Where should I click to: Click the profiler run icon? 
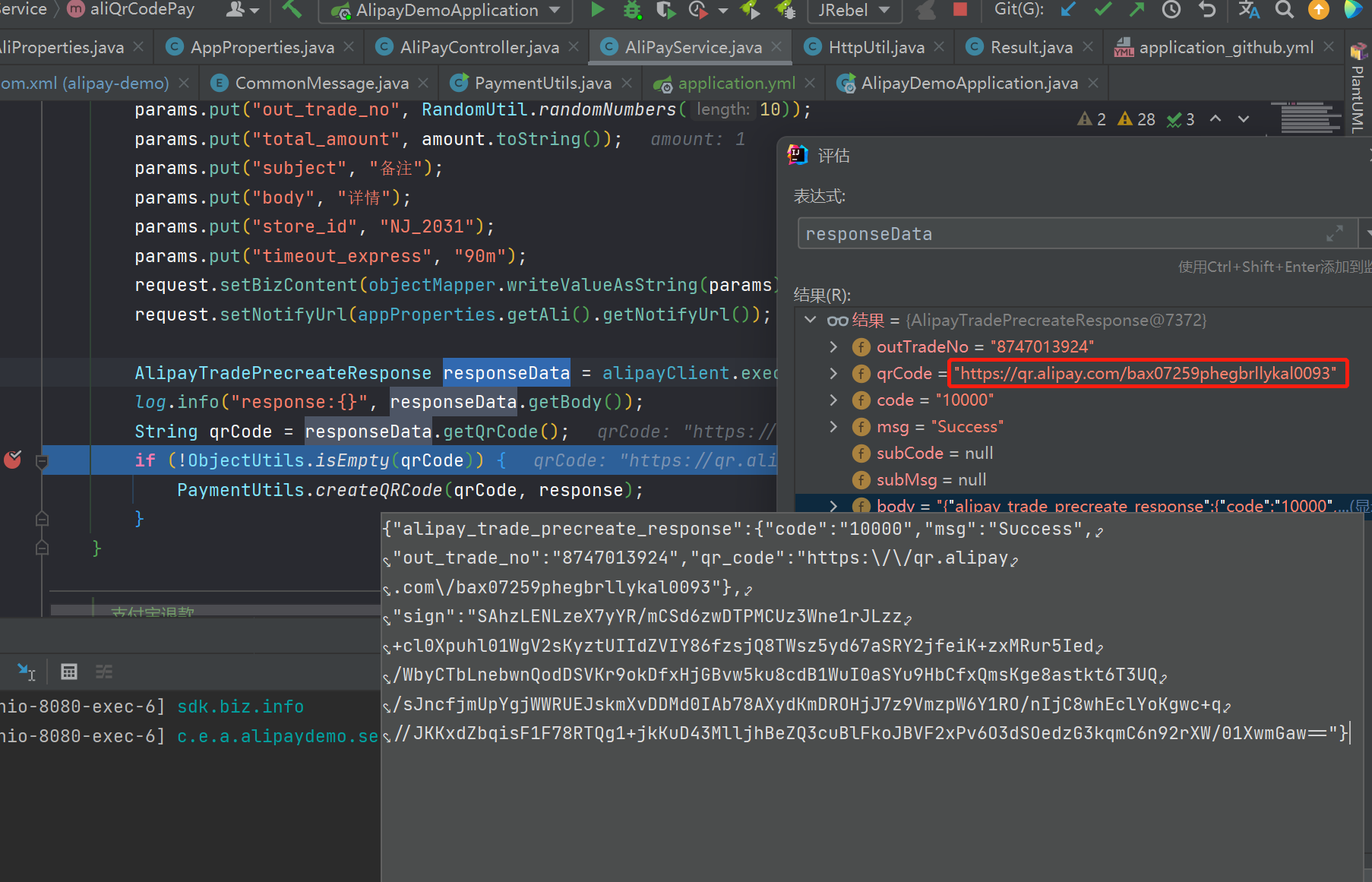point(697,9)
